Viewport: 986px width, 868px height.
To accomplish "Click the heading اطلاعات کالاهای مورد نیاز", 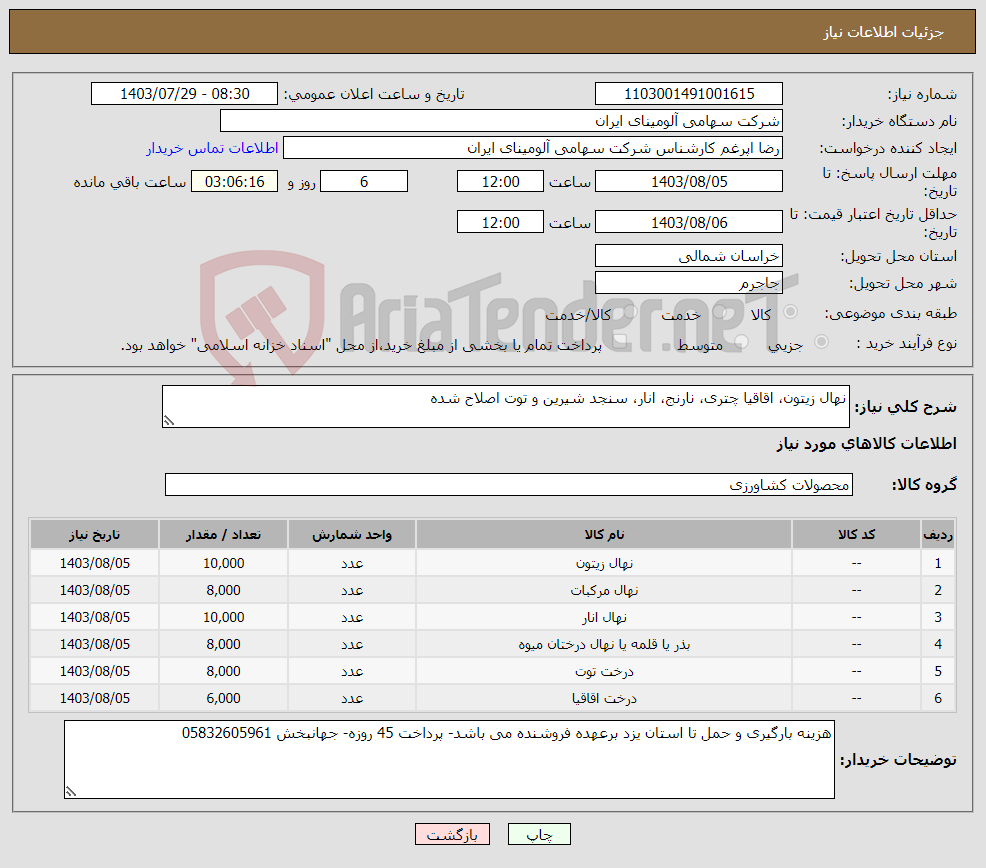I will [x=867, y=444].
